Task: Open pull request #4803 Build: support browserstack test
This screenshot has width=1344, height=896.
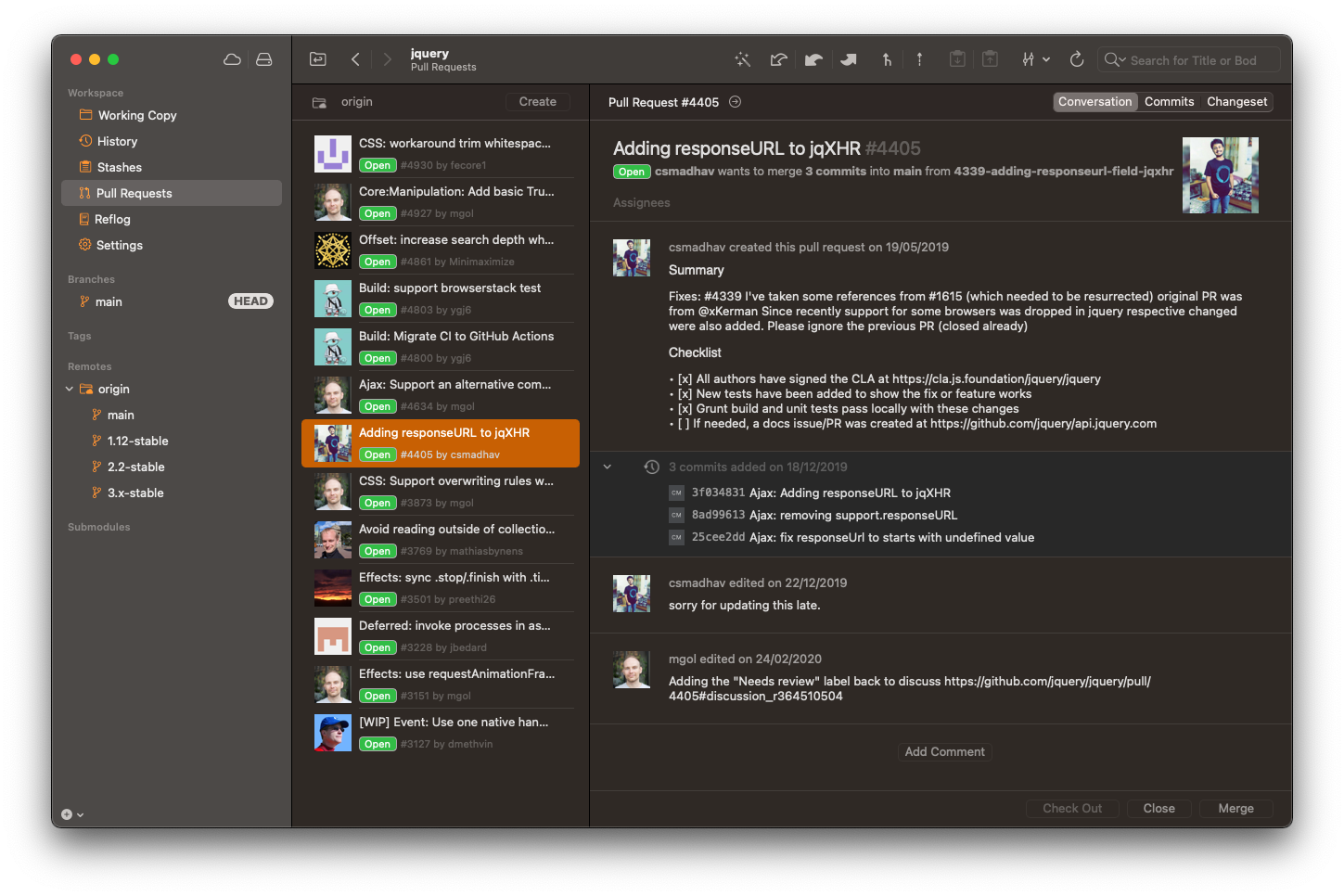Action: [441, 299]
